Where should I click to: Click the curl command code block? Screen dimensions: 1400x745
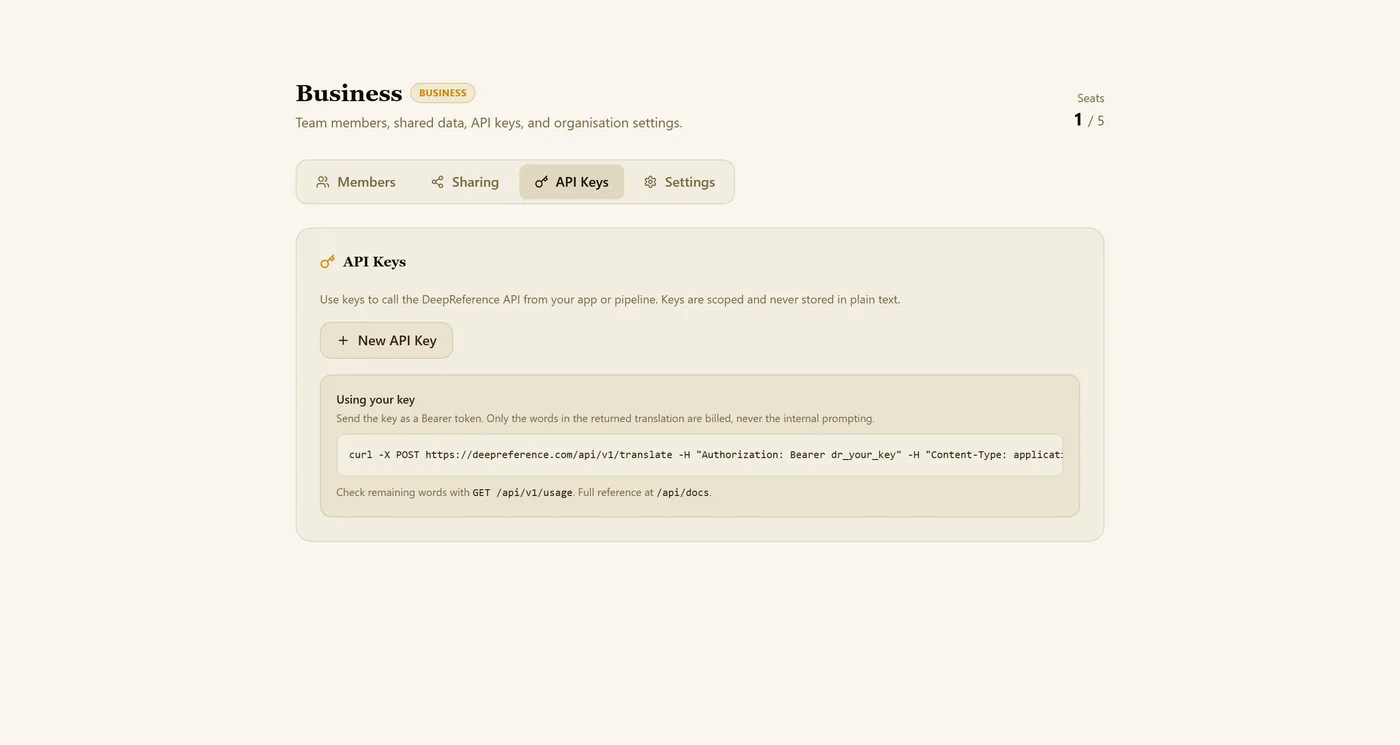(x=700, y=455)
